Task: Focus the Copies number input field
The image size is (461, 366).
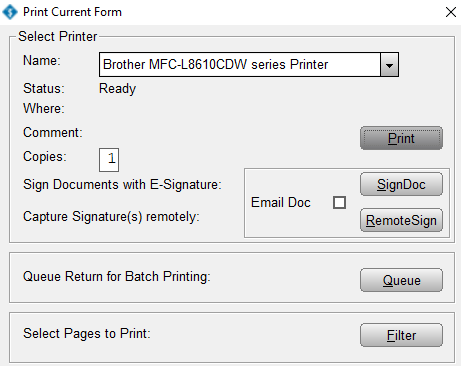Action: click(x=109, y=160)
